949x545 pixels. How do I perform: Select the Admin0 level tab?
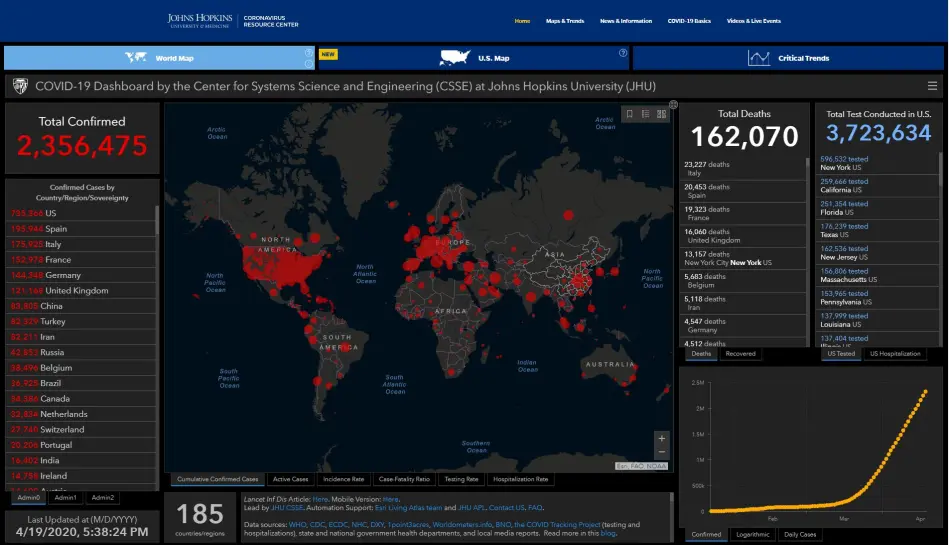point(28,498)
